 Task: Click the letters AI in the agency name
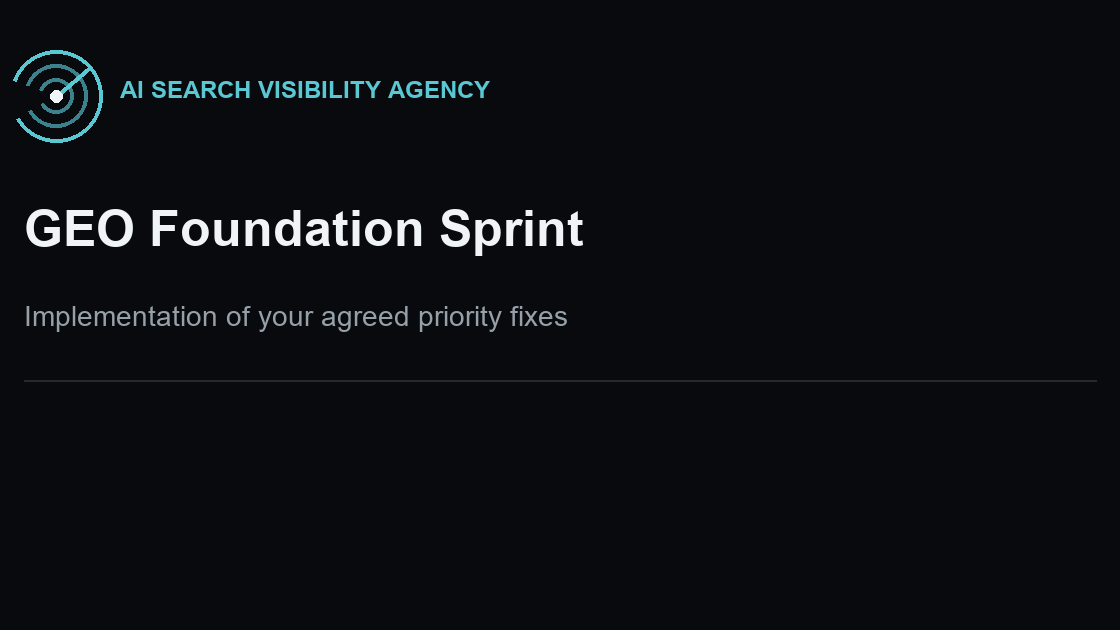click(131, 90)
